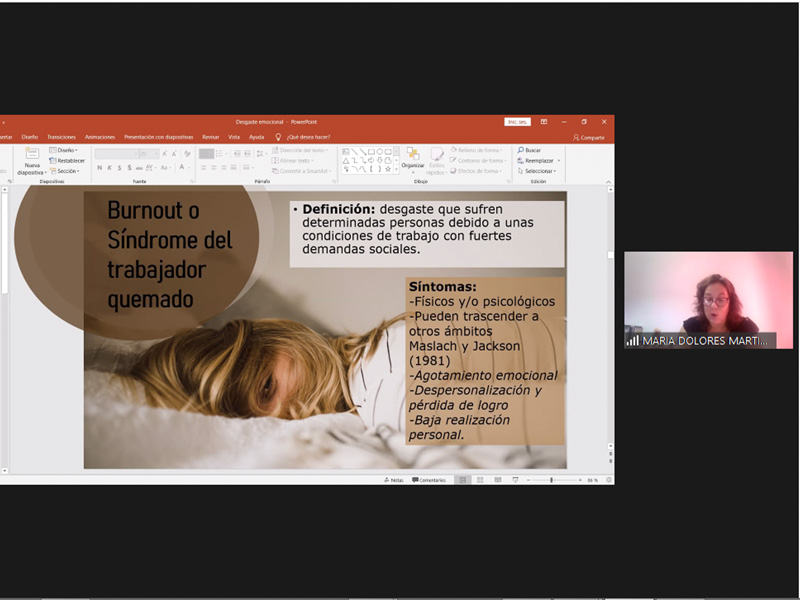Select the triangle shape in gallery
The image size is (800, 600).
coord(346,160)
